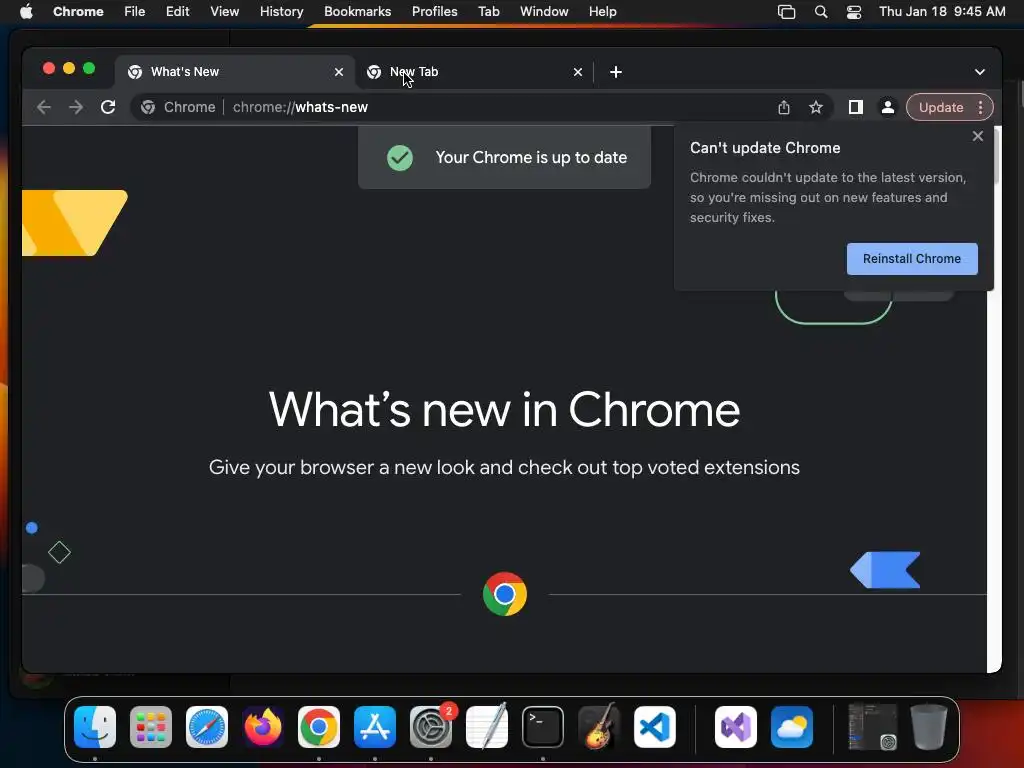The image size is (1024, 768).
Task: Open the View menu
Action: [224, 12]
